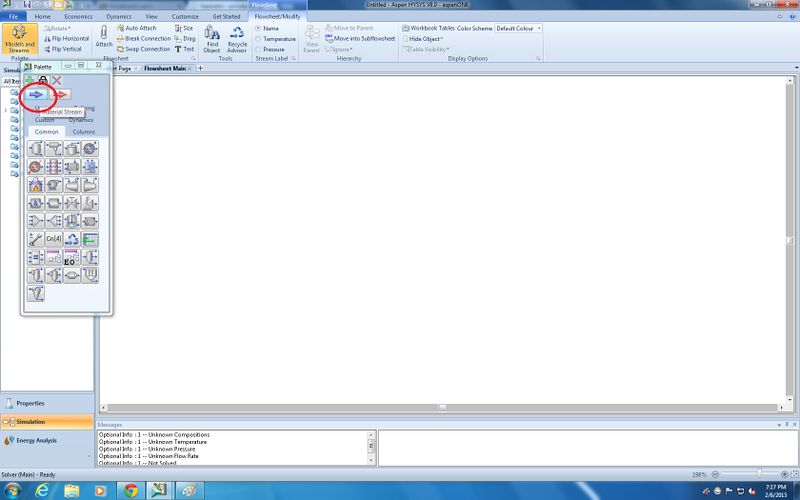Open the Models and Streams palette

pos(19,41)
